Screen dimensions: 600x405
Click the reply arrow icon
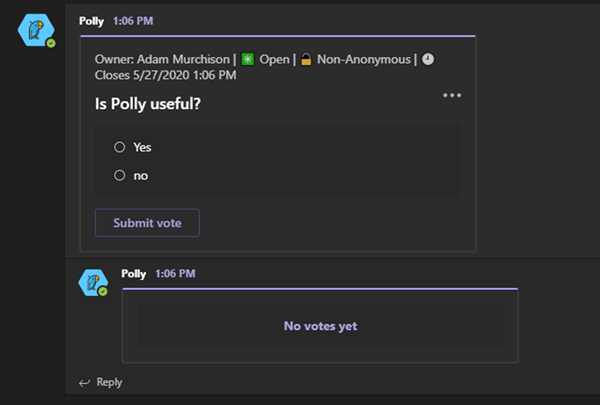click(x=84, y=382)
